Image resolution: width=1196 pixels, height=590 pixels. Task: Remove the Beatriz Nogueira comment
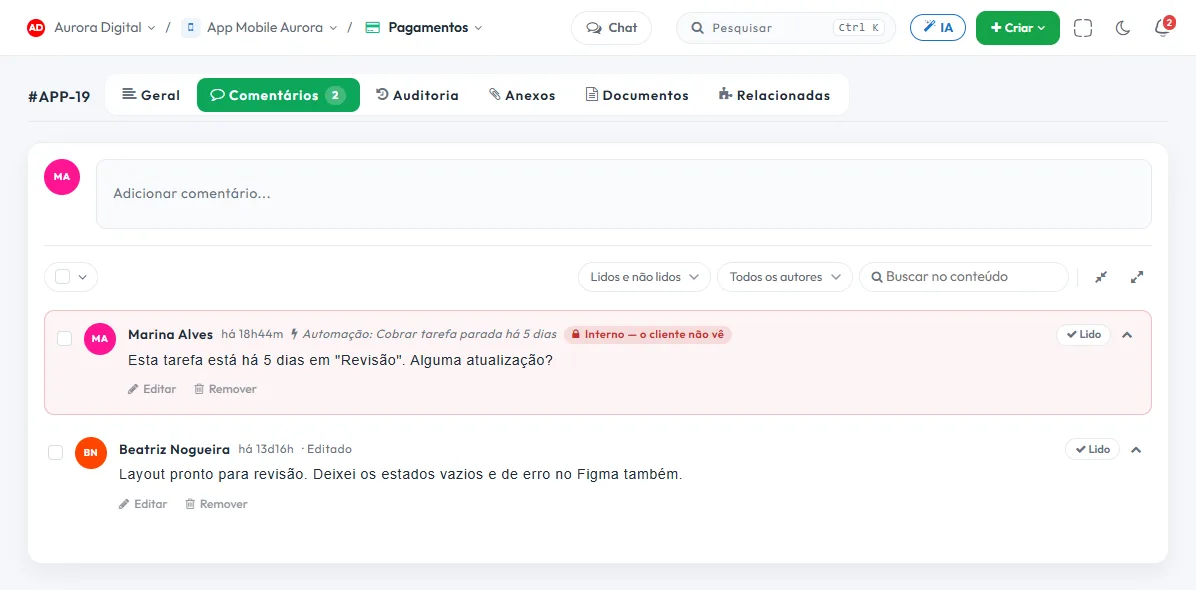[216, 504]
